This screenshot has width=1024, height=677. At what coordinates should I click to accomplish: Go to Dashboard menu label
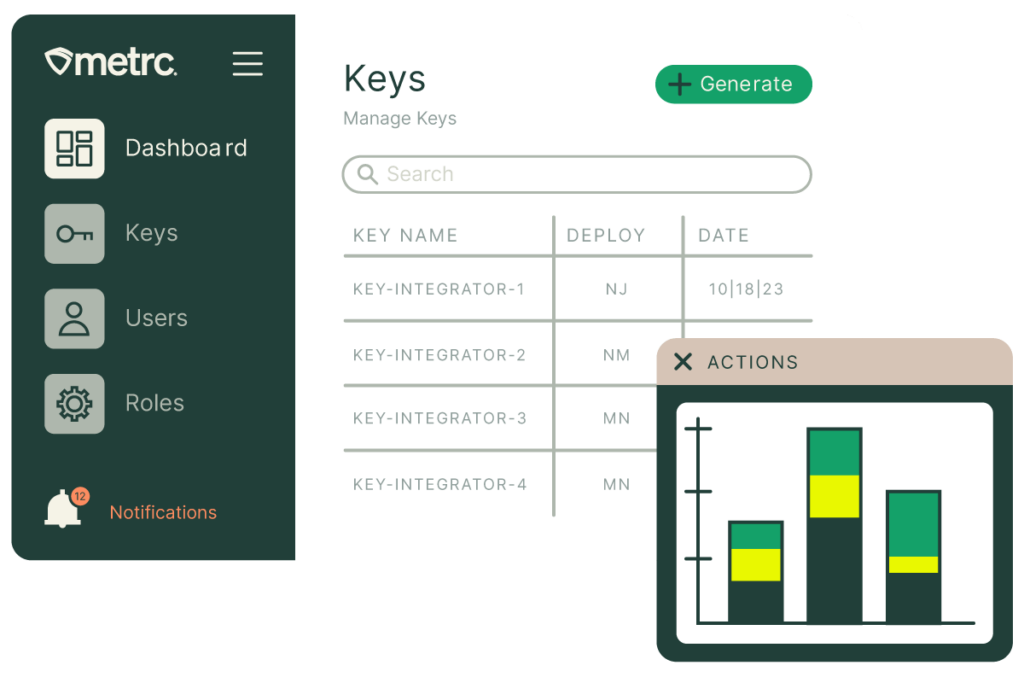coord(186,148)
